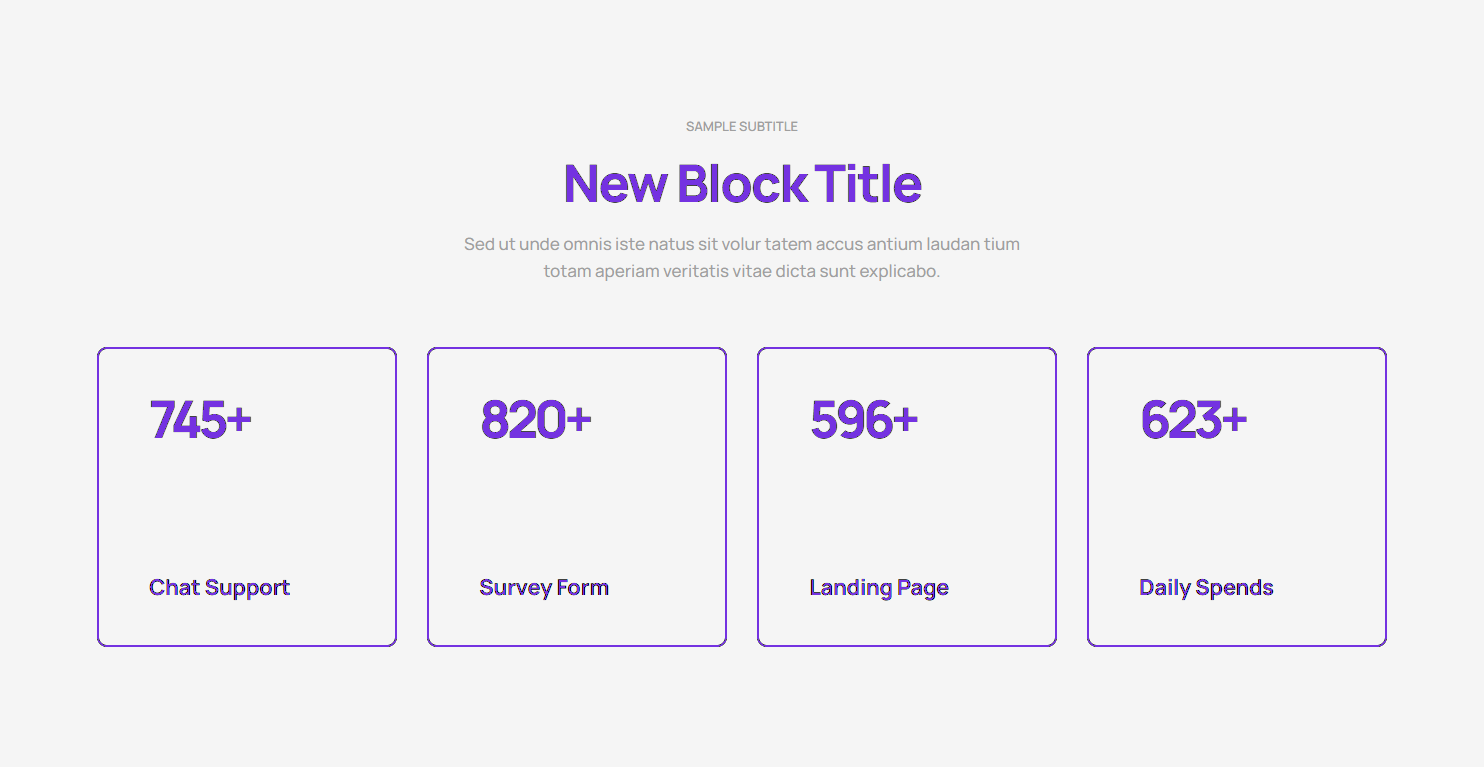Click the '623+' counter number
Image resolution: width=1484 pixels, height=767 pixels.
pos(1193,419)
